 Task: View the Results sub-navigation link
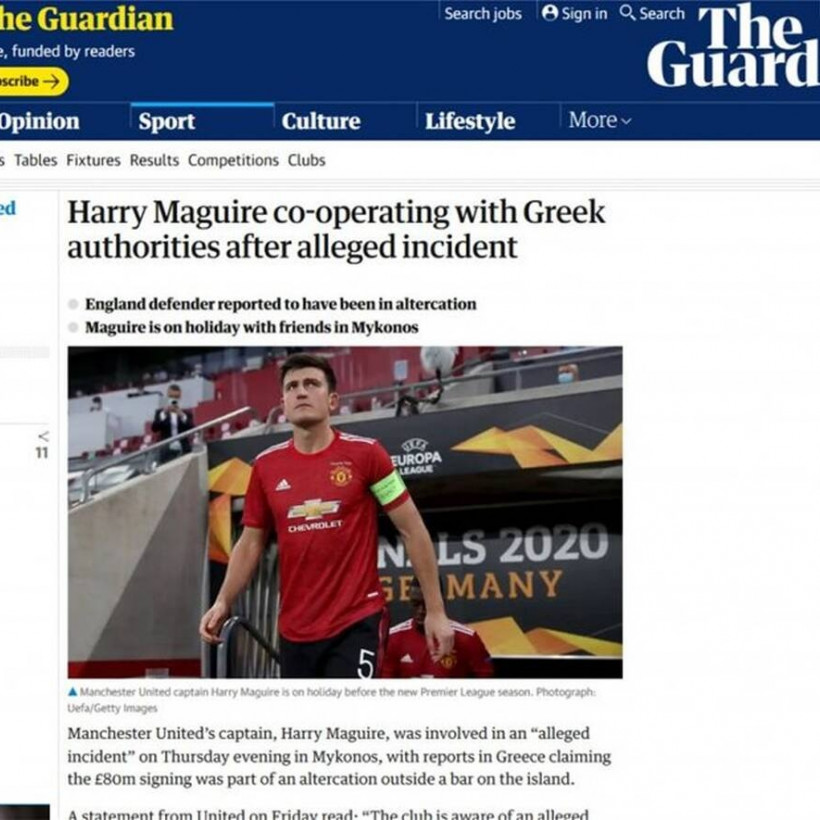[154, 160]
